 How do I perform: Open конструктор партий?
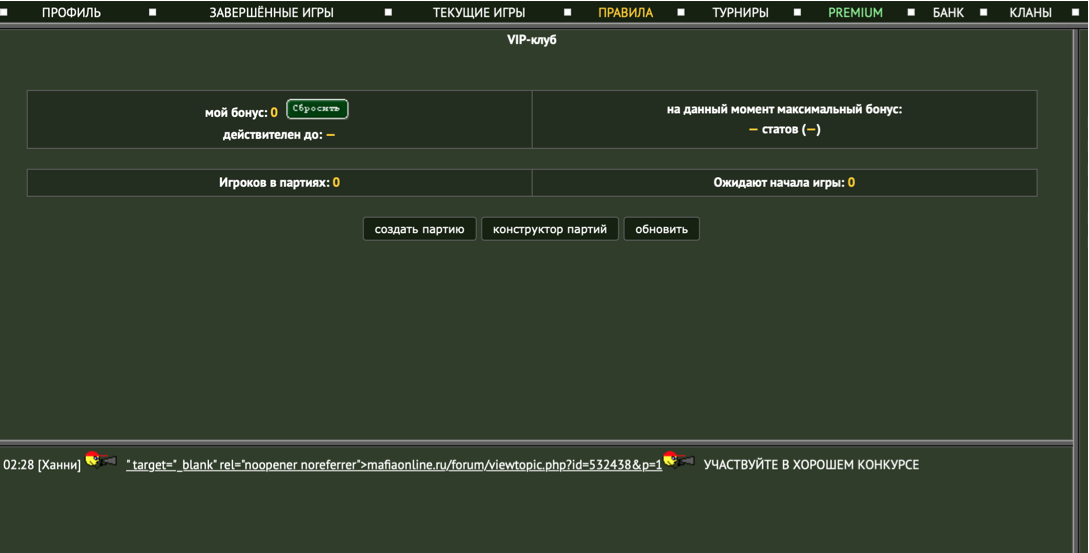coord(549,229)
